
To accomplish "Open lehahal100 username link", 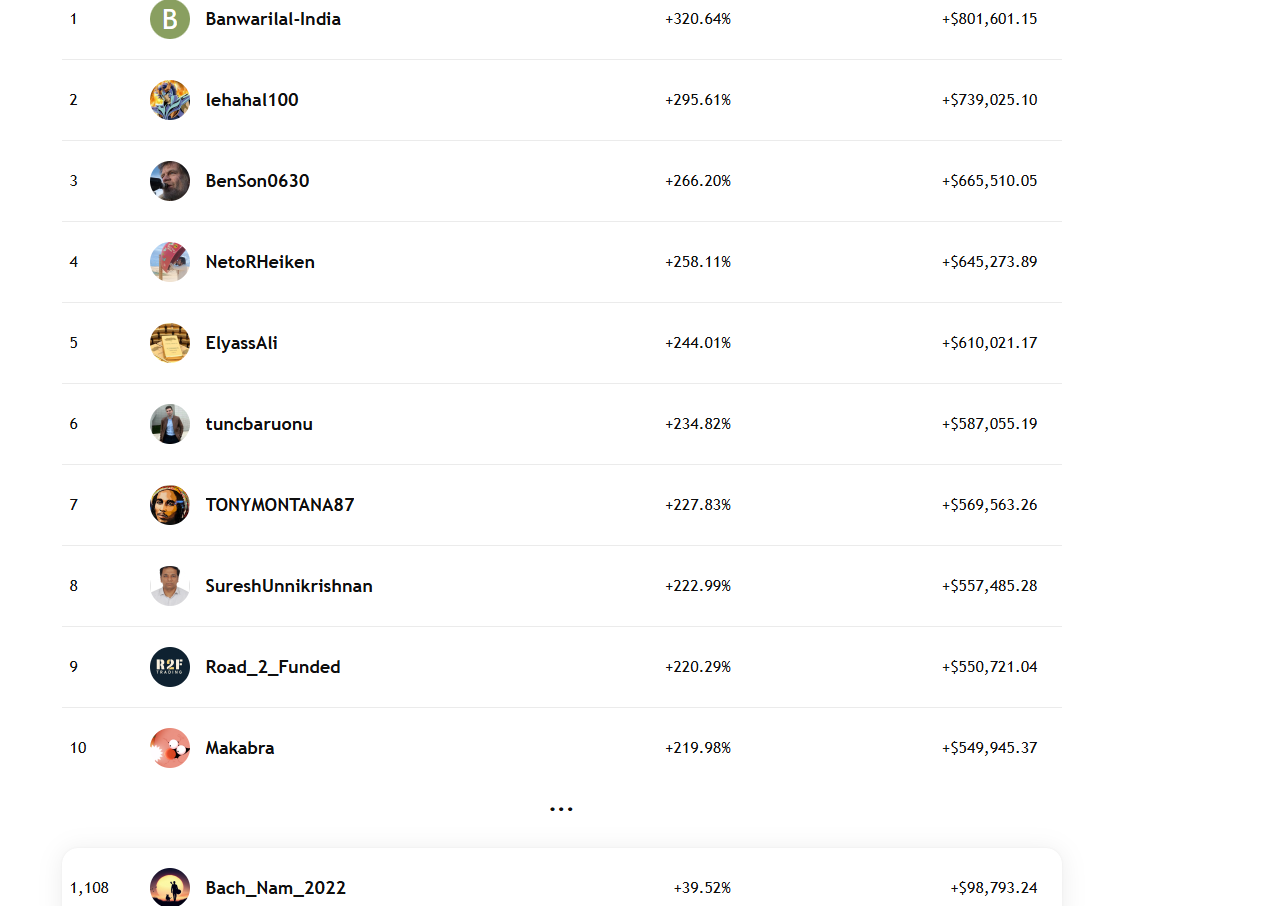I will coord(252,100).
